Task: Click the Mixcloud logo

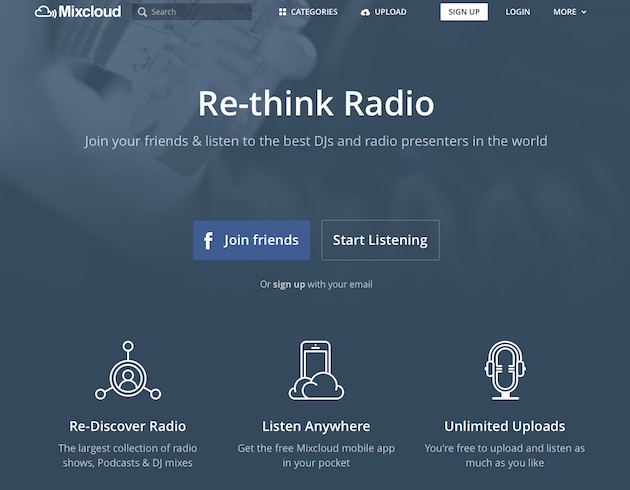Action: coord(78,12)
